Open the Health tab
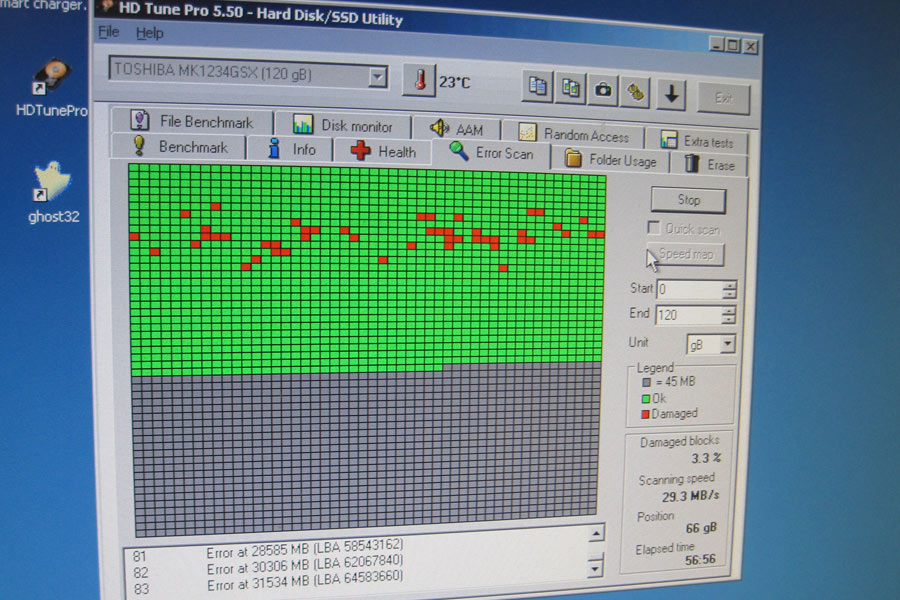The height and width of the screenshot is (600, 900). pyautogui.click(x=382, y=151)
